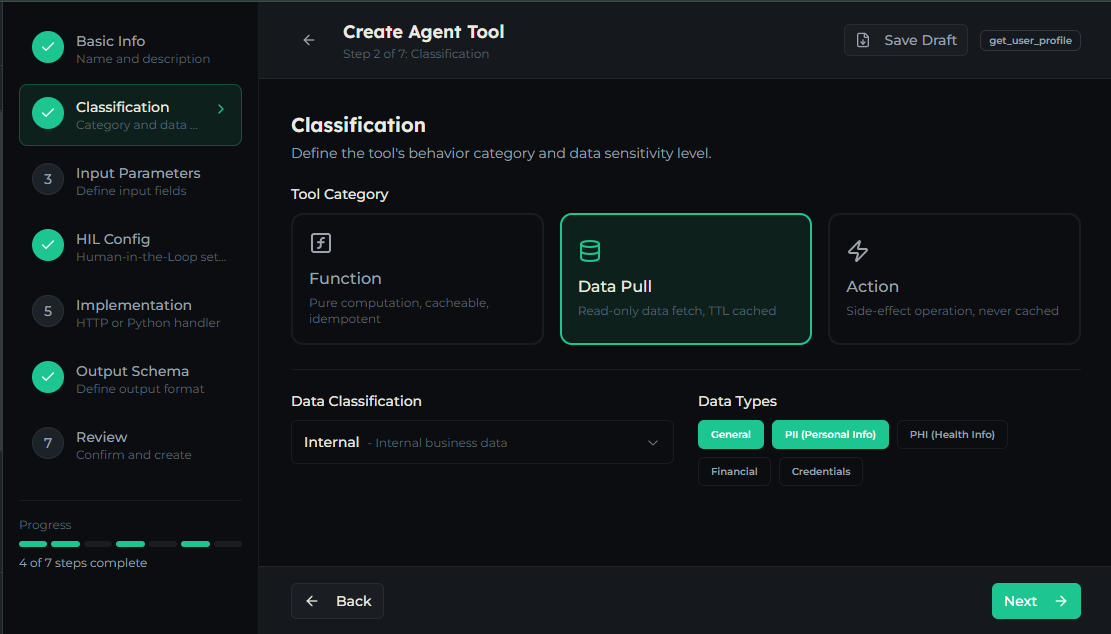Open the Implementation step
The image size is (1111, 634).
[130, 312]
